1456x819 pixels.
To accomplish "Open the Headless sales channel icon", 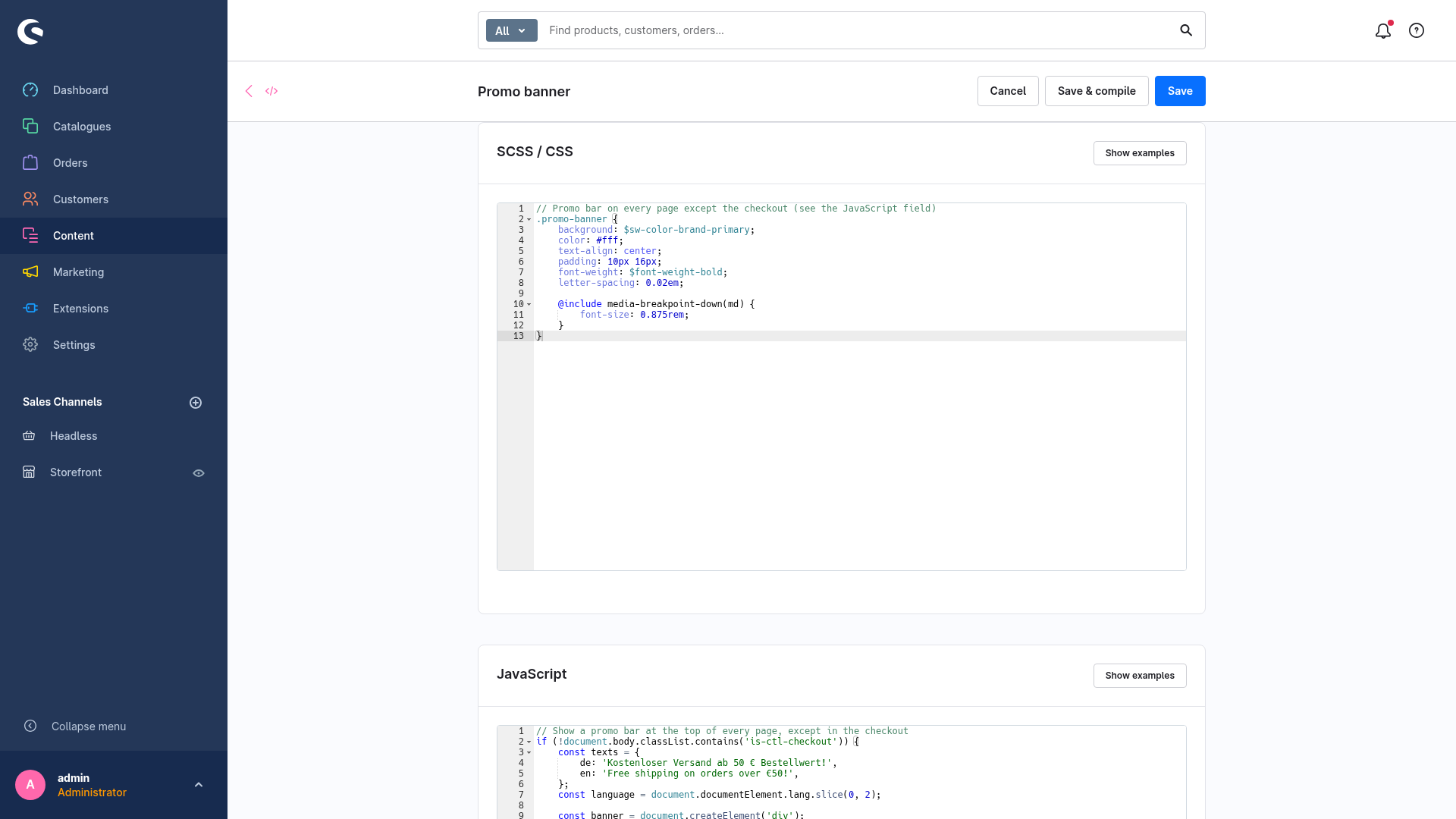I will tap(29, 436).
